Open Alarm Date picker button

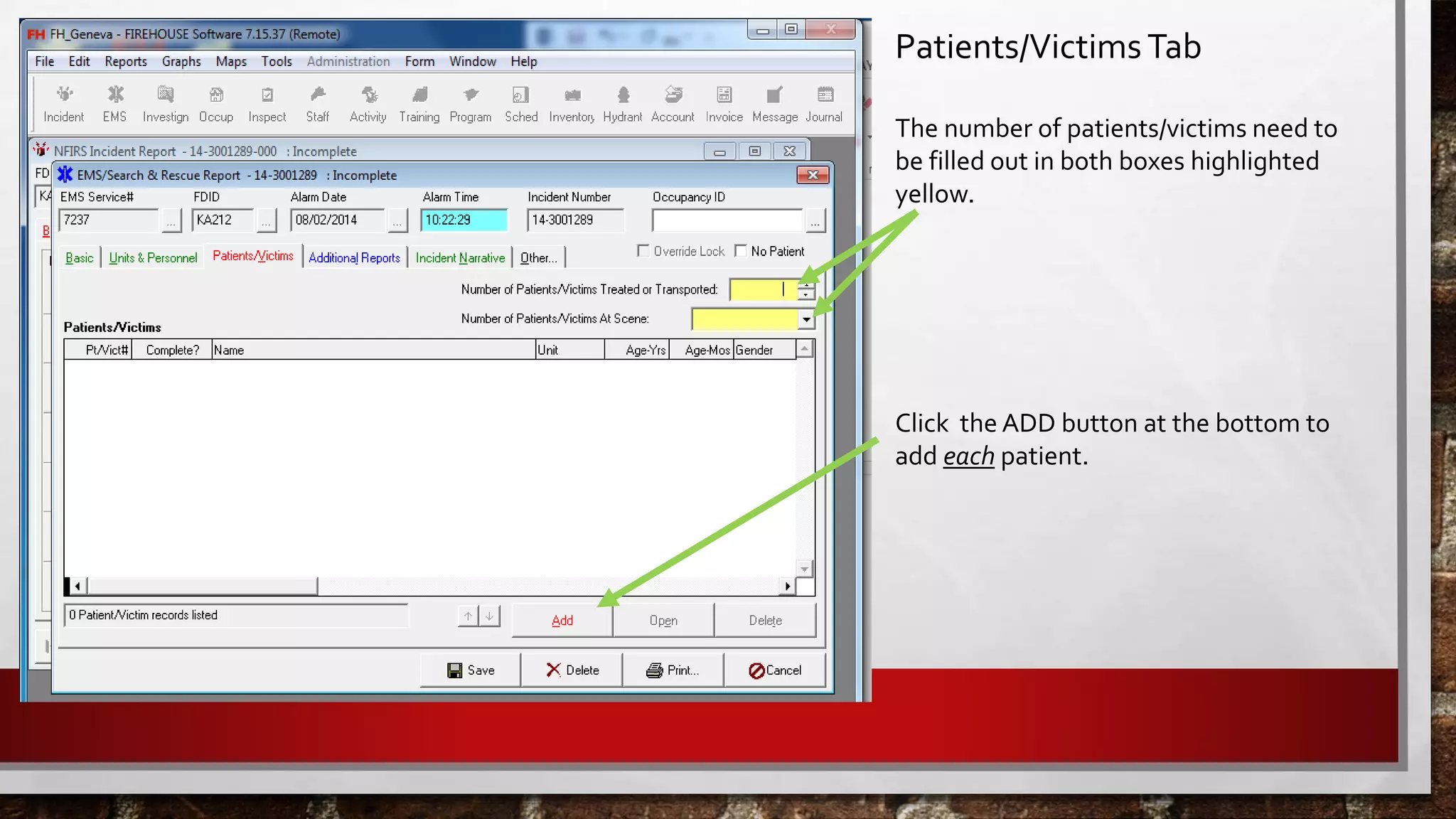point(397,221)
